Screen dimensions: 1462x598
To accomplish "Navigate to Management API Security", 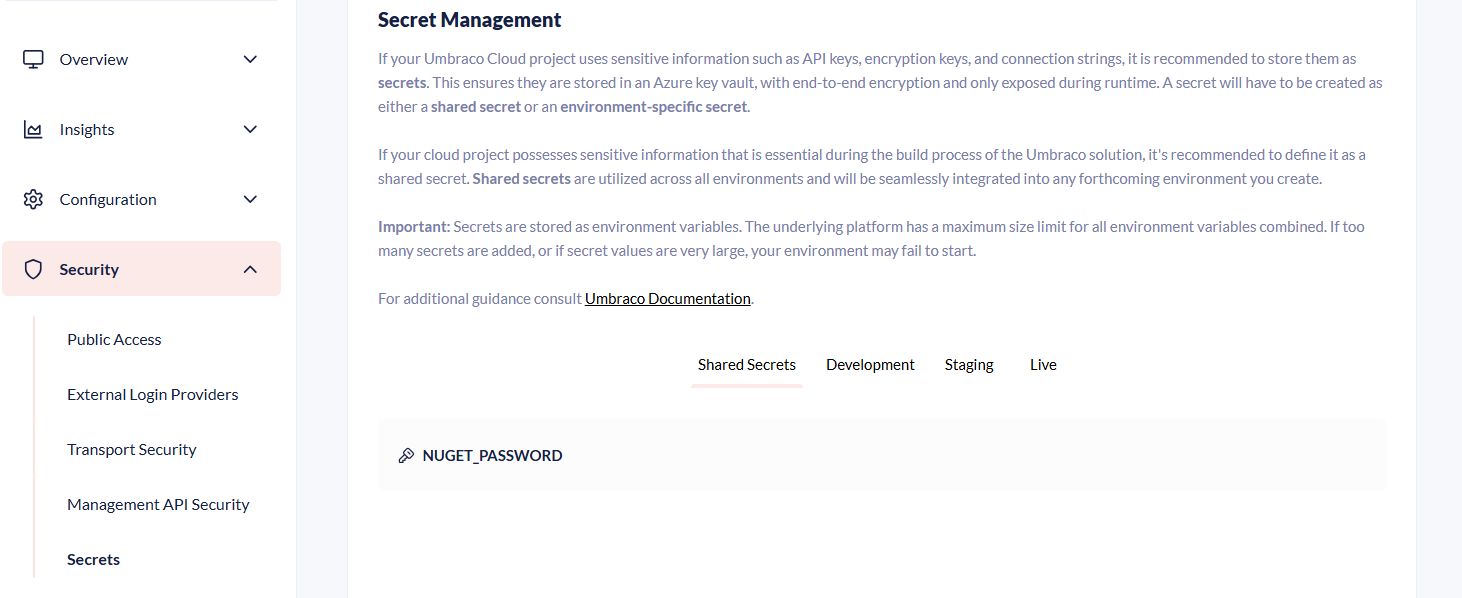I will coord(158,505).
